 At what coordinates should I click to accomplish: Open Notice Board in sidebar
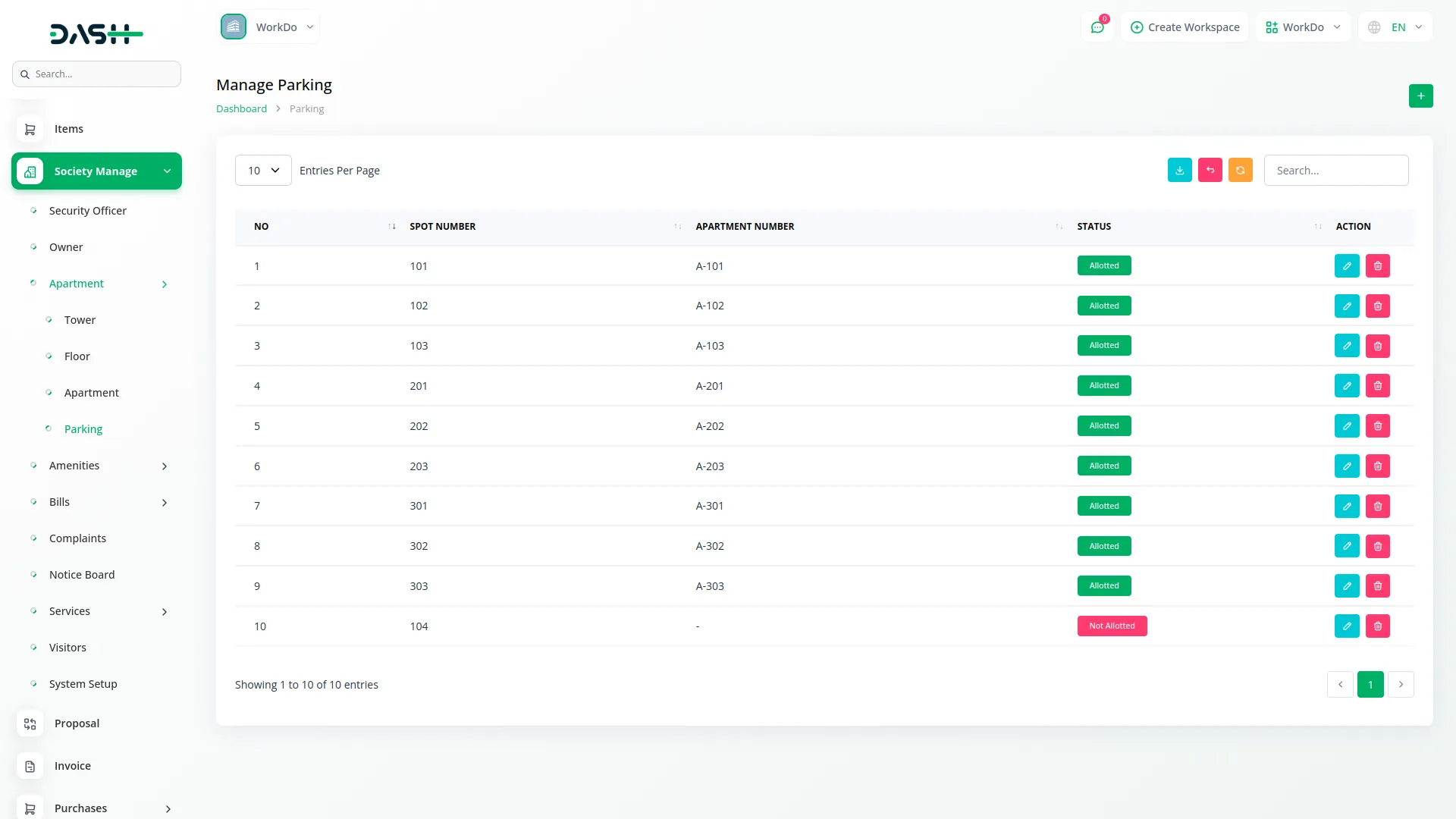coord(82,575)
